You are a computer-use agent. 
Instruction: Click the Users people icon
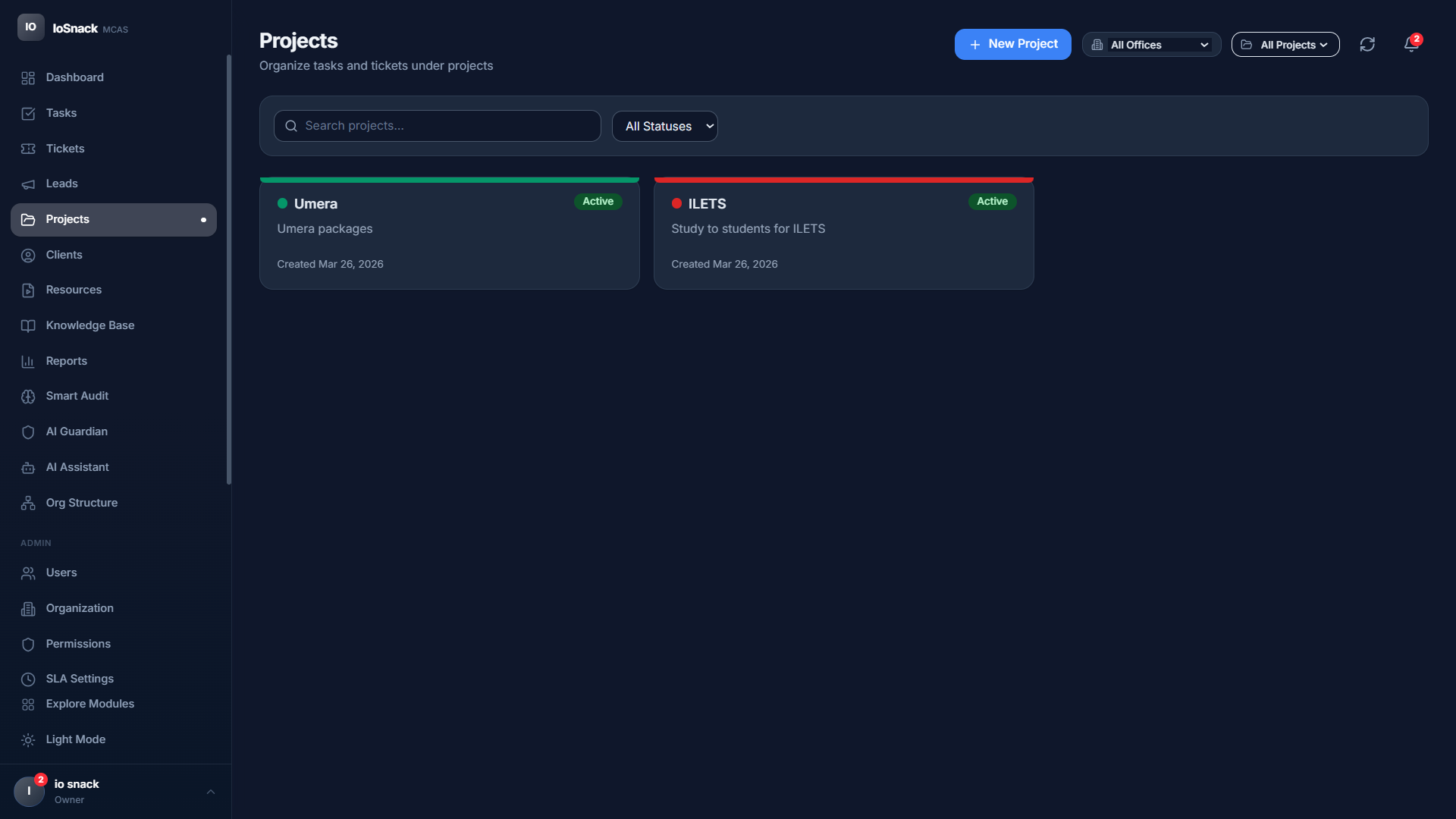tap(28, 573)
